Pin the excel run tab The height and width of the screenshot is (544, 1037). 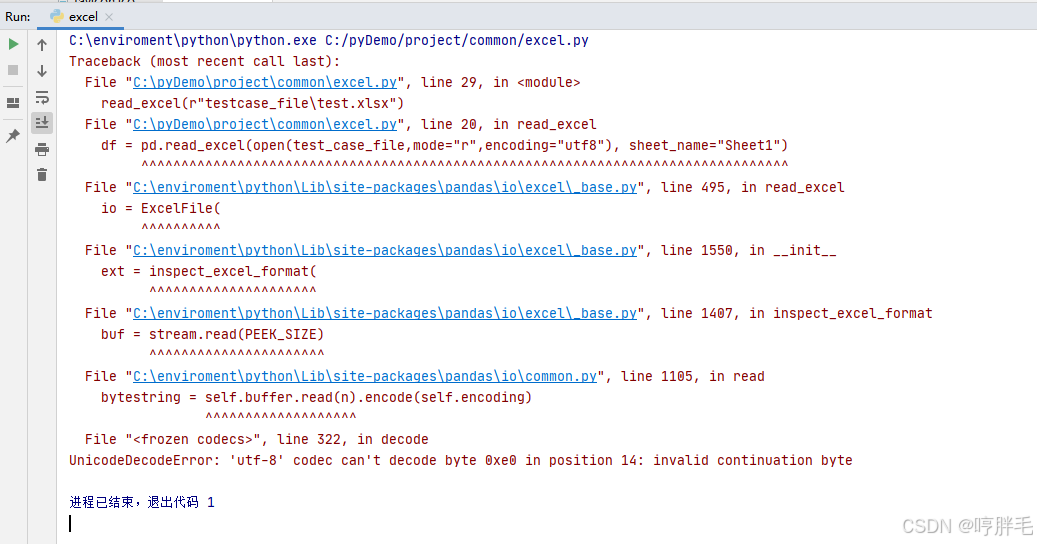[13, 136]
